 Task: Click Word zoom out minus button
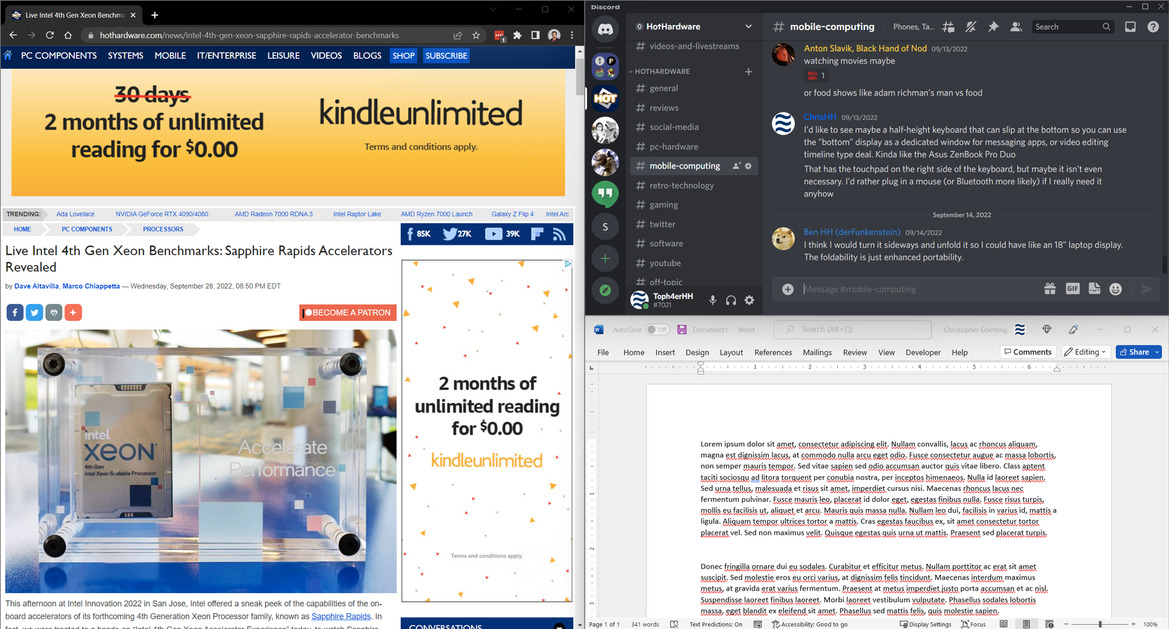click(1067, 624)
